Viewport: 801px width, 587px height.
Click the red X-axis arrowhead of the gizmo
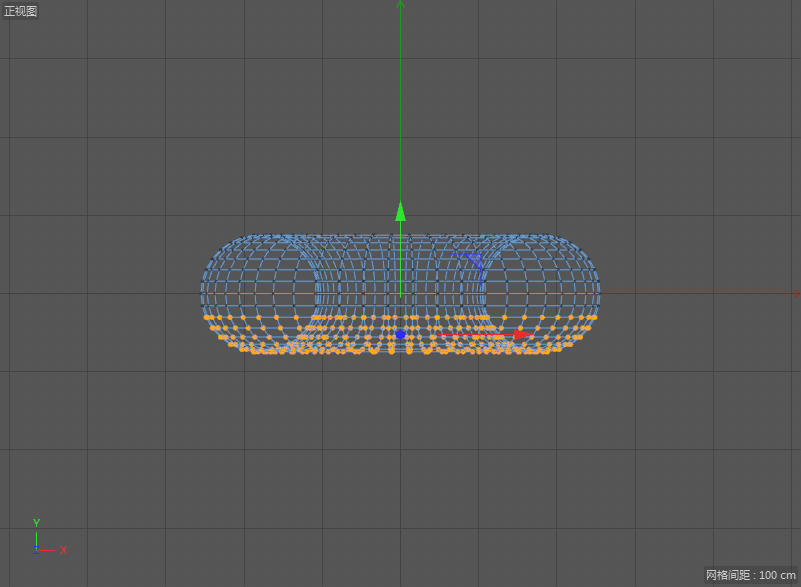click(x=520, y=334)
